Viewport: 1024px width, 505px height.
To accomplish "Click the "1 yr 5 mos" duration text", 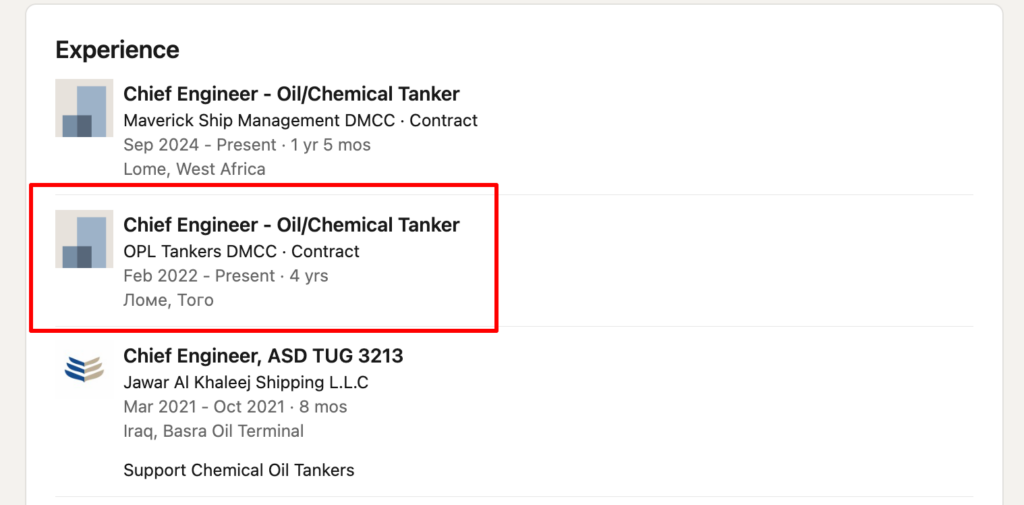I will (330, 145).
